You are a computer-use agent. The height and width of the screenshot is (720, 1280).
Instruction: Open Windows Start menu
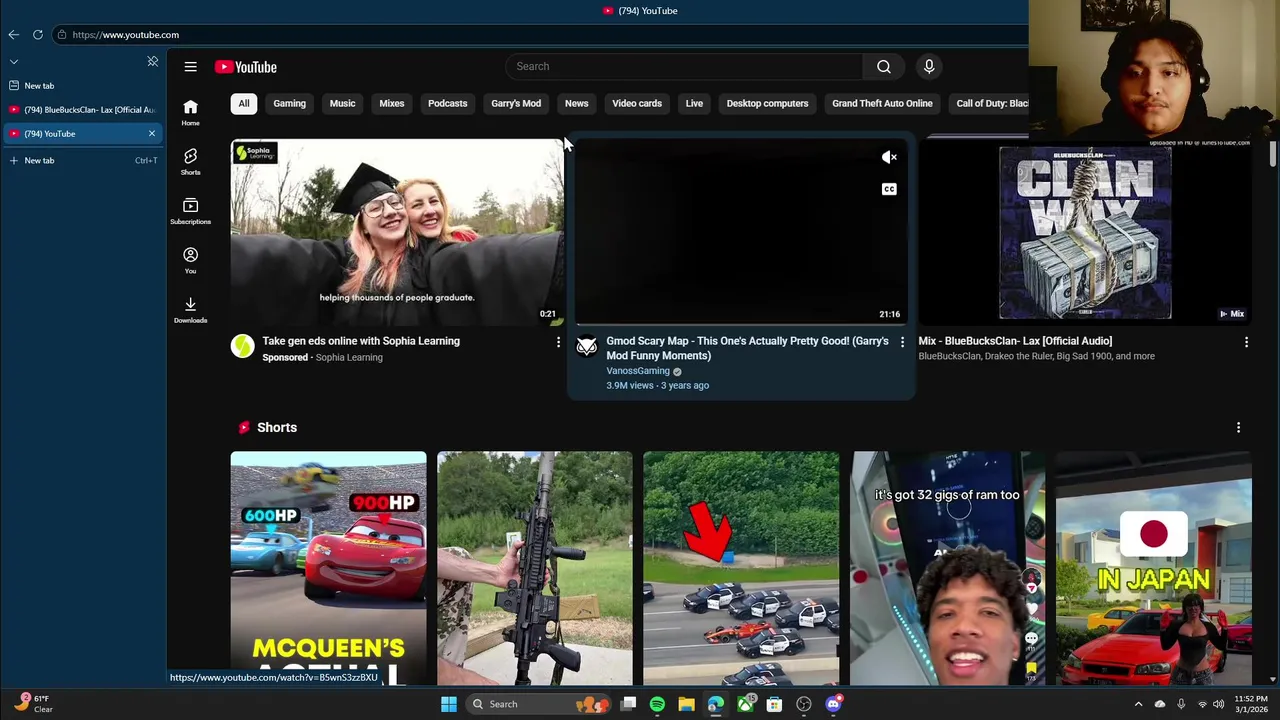click(449, 704)
